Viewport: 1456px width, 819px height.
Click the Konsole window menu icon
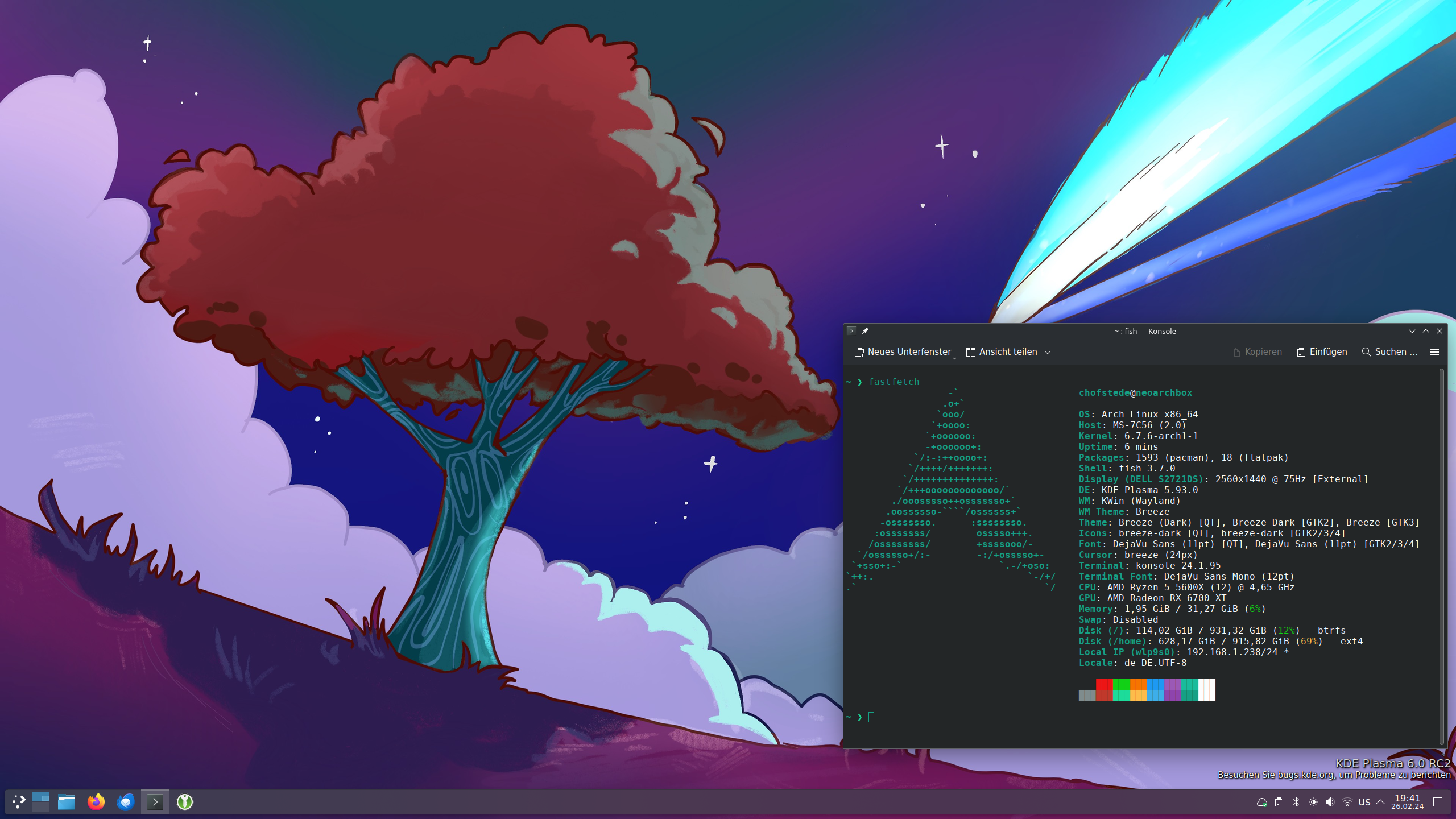851,331
